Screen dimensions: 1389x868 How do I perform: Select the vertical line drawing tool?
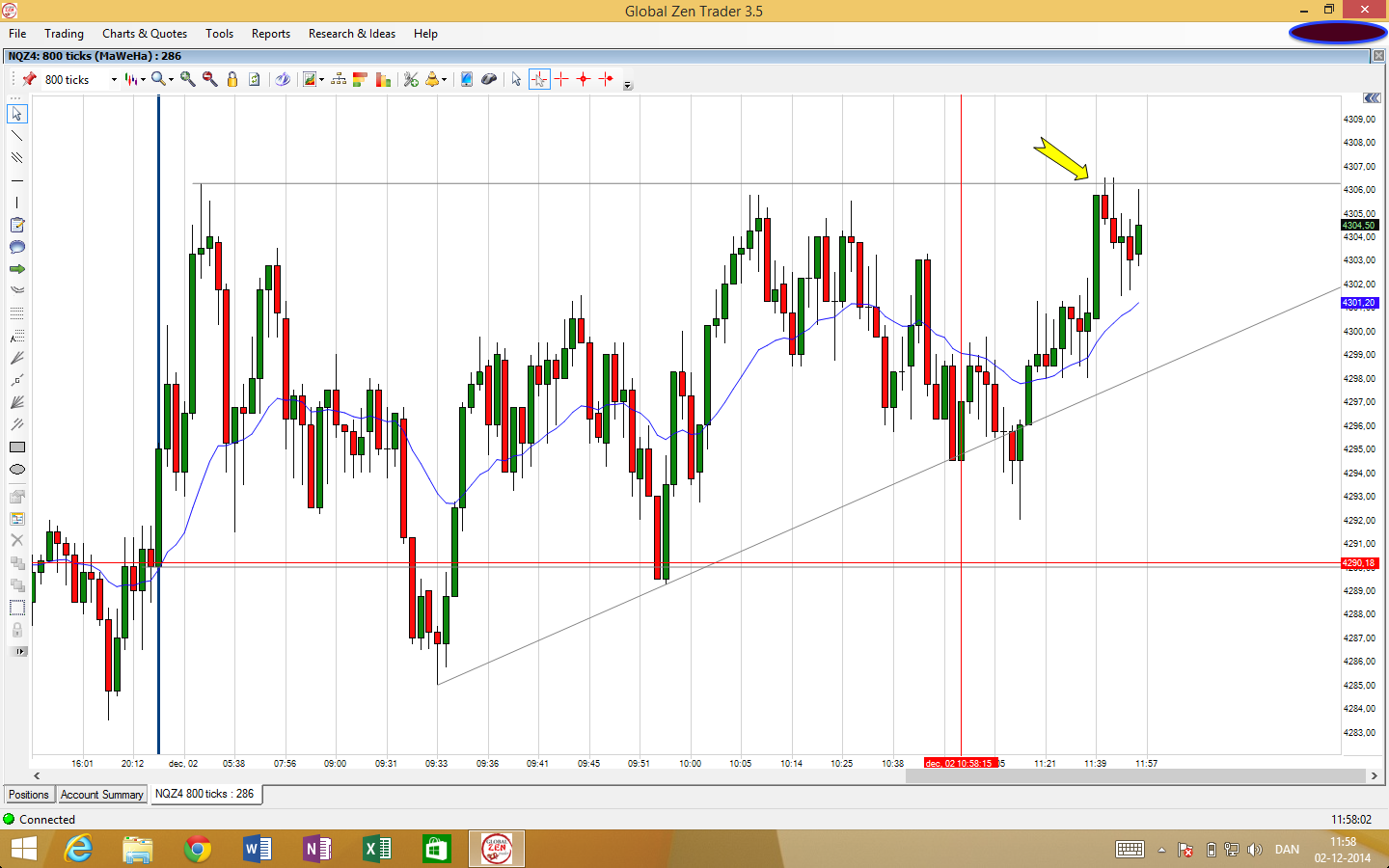pos(17,203)
